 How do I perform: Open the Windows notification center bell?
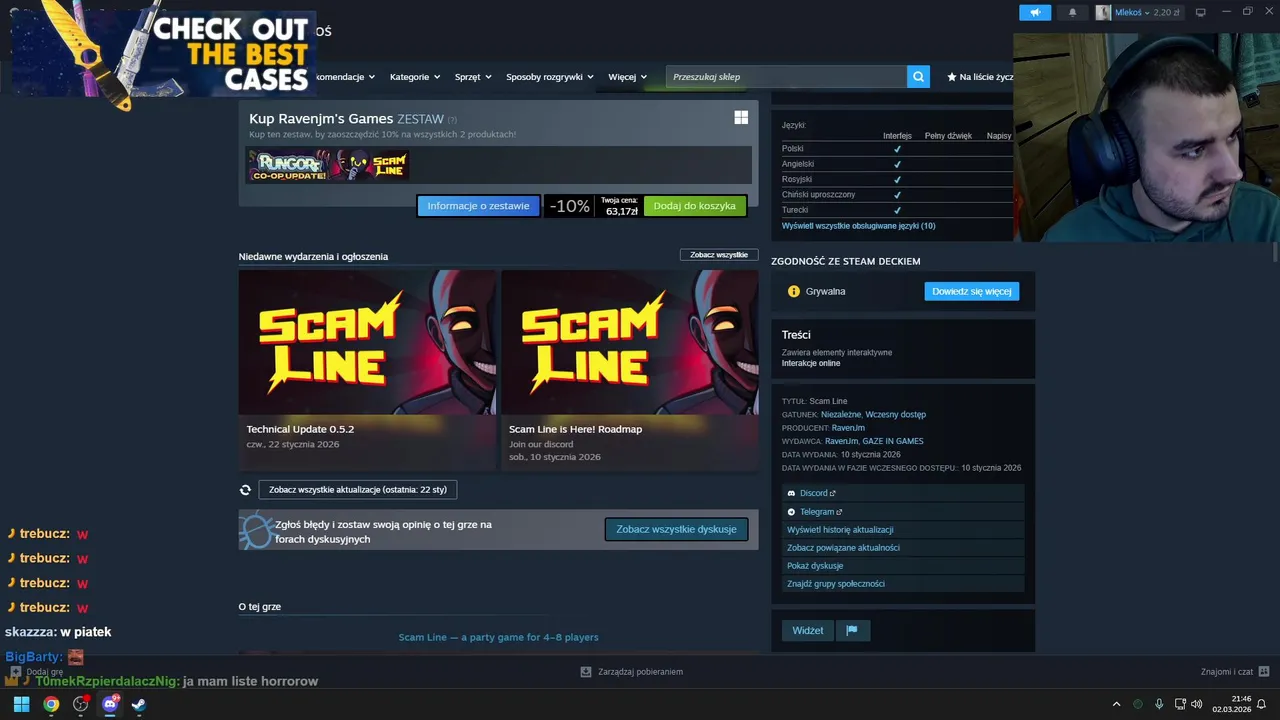click(x=1261, y=704)
